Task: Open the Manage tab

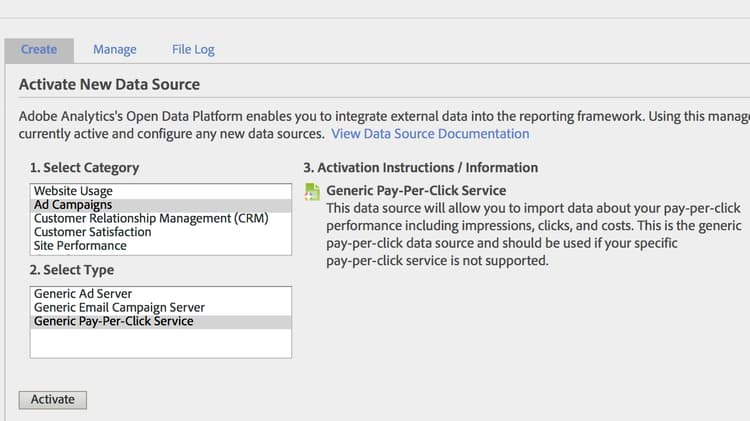Action: [115, 49]
